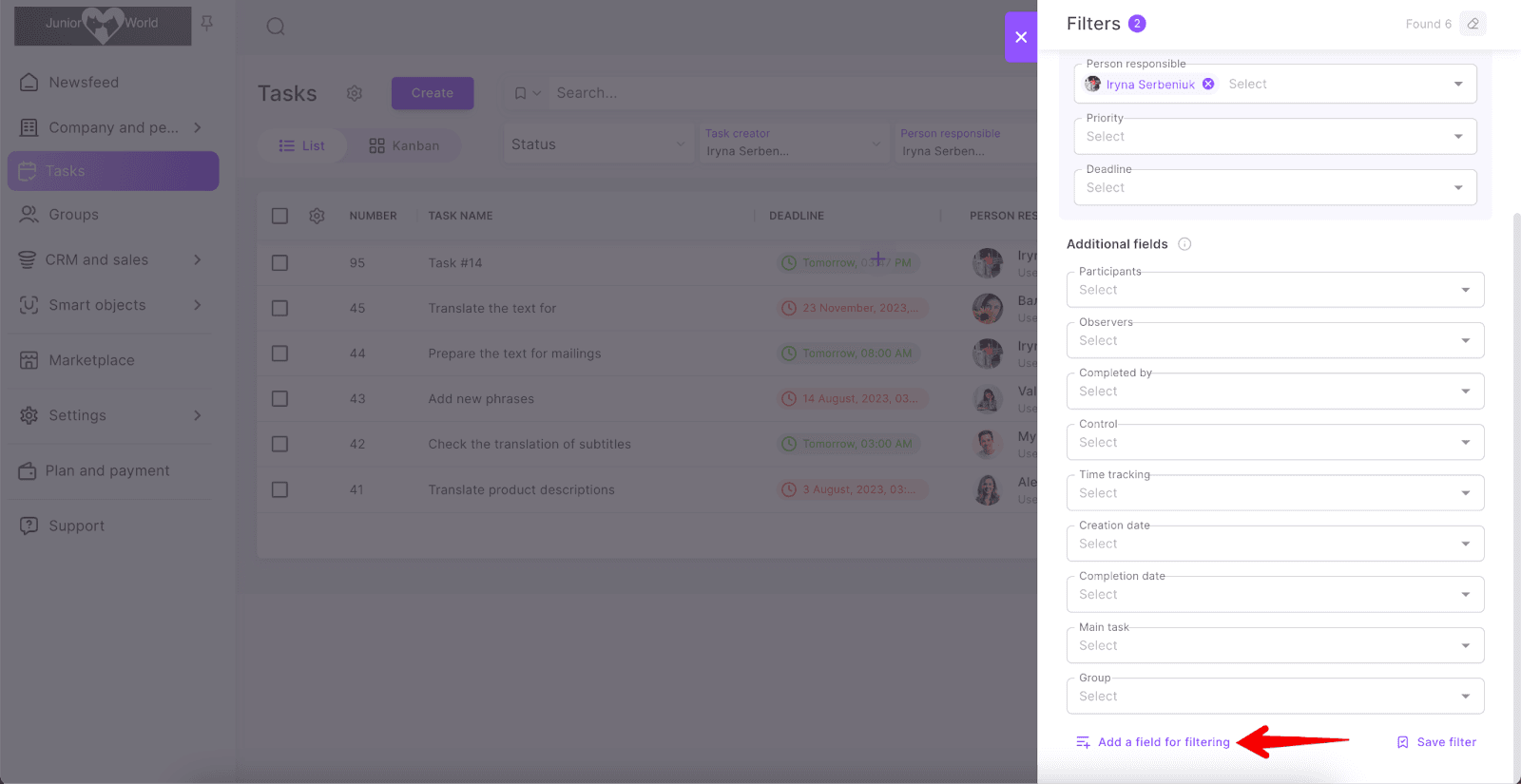Click Add a field for filtering link

point(1164,742)
